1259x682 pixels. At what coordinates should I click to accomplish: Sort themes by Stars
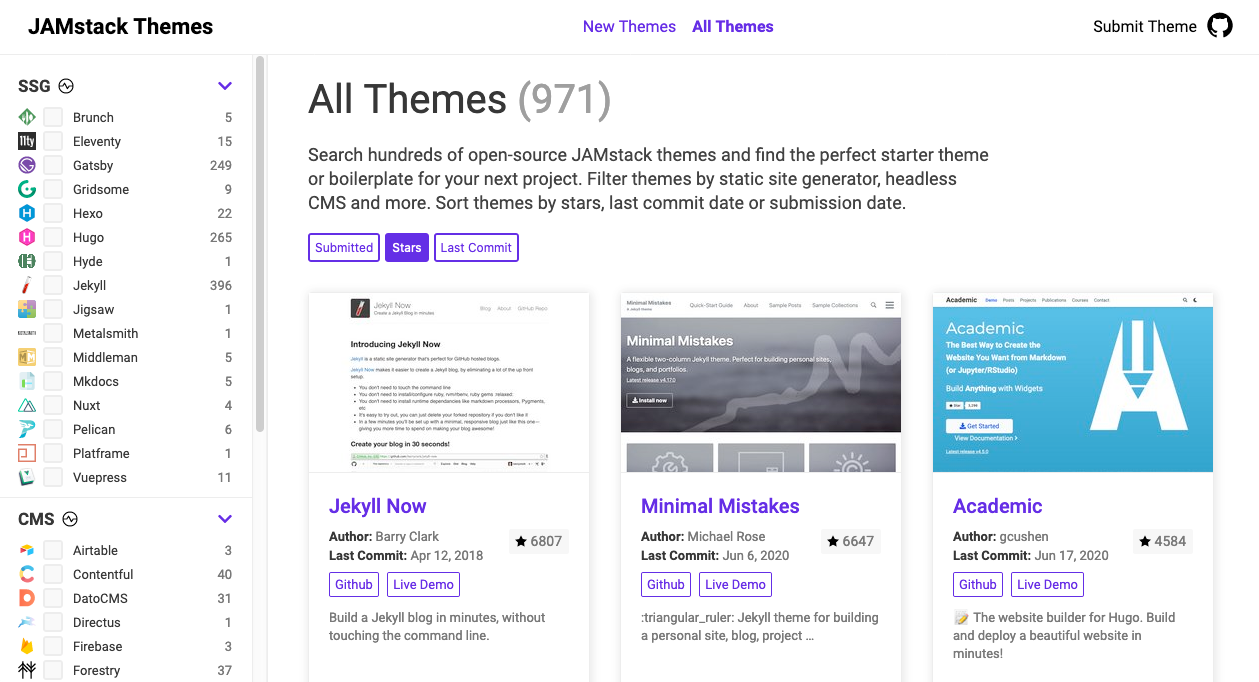pos(407,247)
